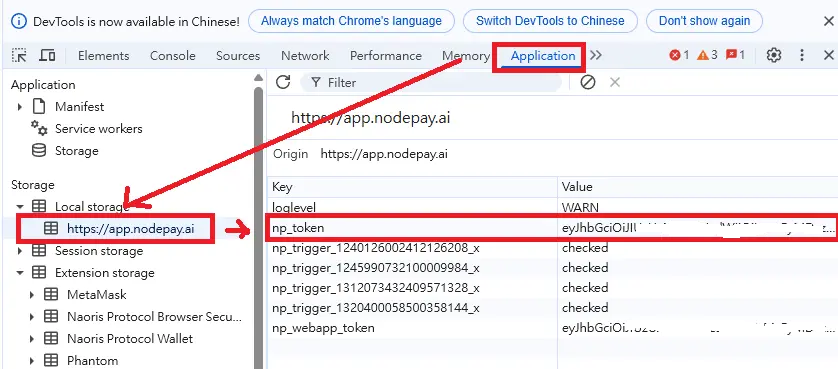Open the Network tab
The width and height of the screenshot is (838, 369).
(x=305, y=56)
